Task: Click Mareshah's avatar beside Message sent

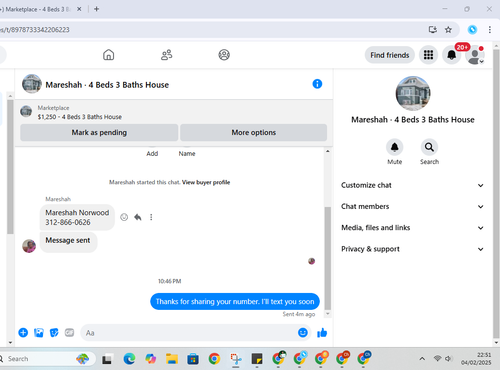Action: click(x=29, y=246)
